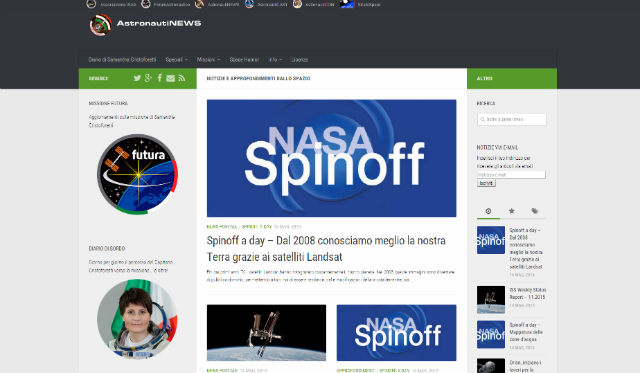Open the Twitter social link
This screenshot has height=373, width=640.
[x=137, y=78]
